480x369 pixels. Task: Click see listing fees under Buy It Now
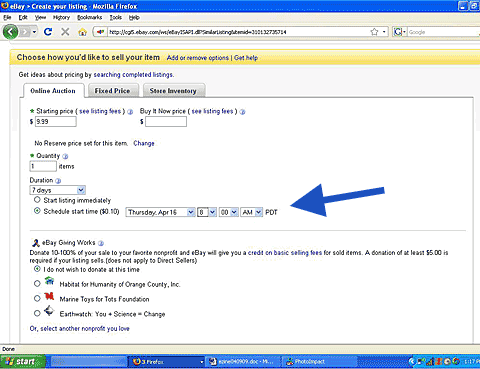coord(212,111)
